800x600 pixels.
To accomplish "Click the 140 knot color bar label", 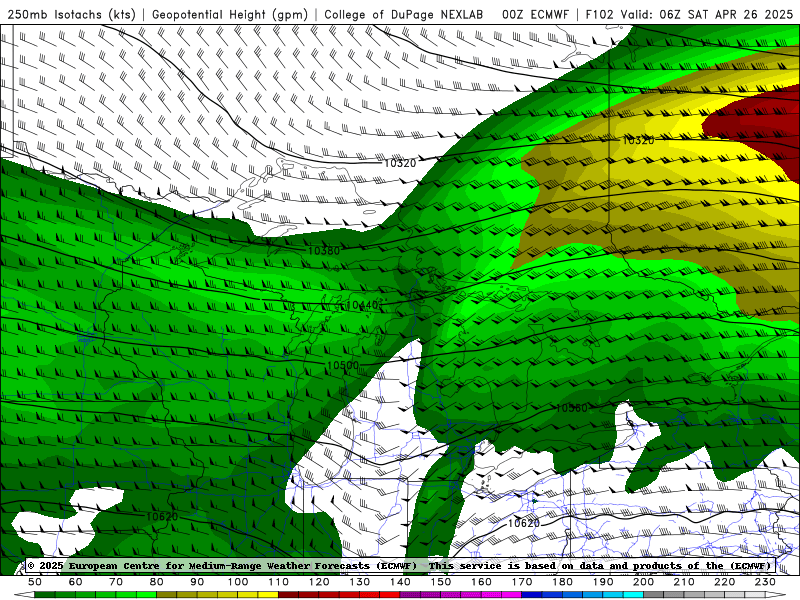I will pos(400,582).
